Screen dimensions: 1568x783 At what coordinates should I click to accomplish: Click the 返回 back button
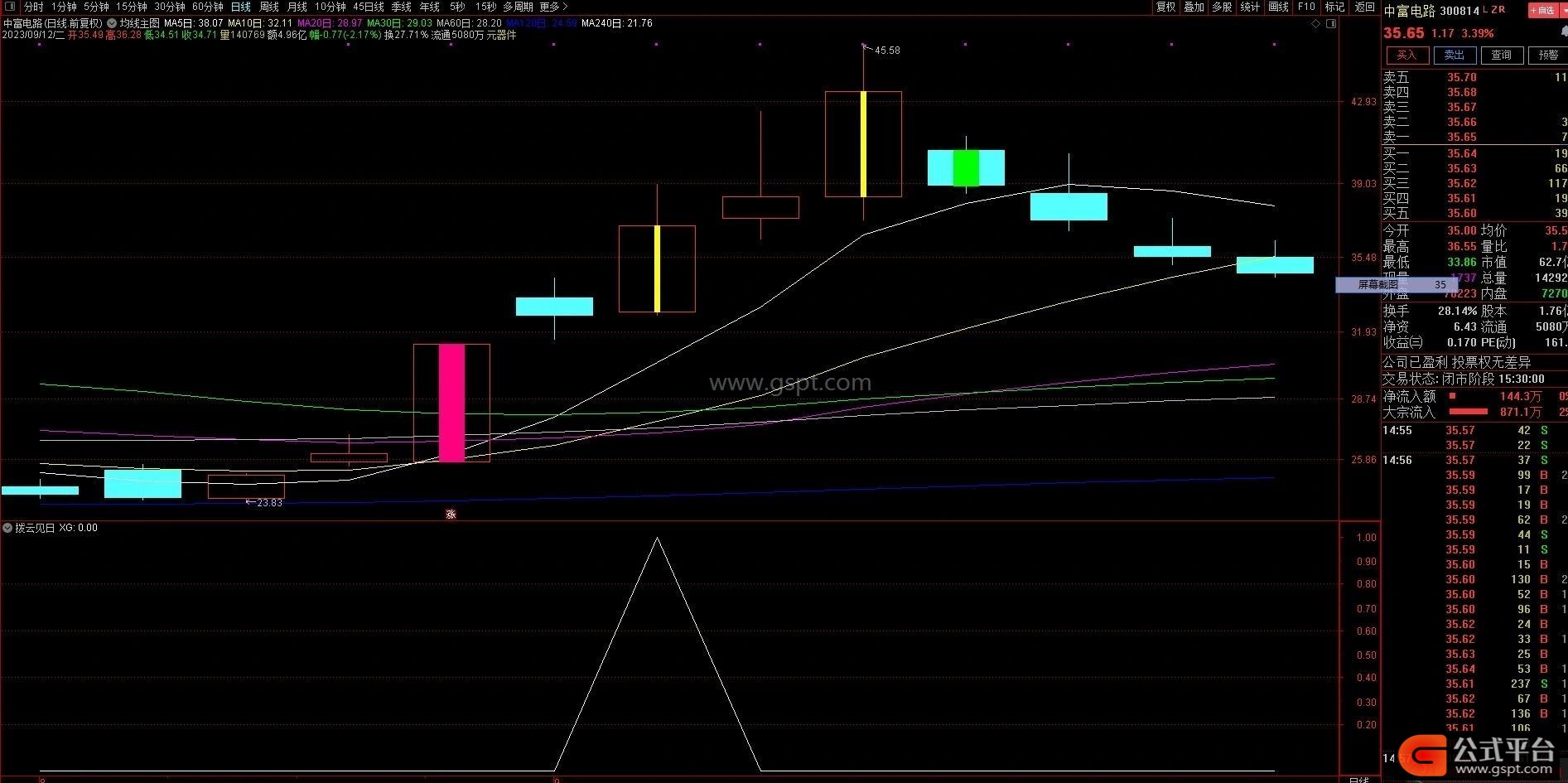(1364, 7)
